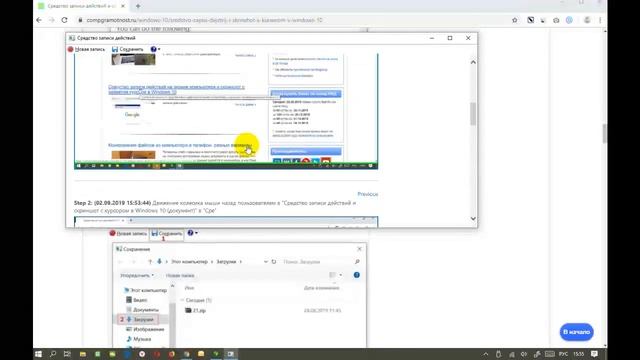Click the blue В начало button

(x=576, y=332)
